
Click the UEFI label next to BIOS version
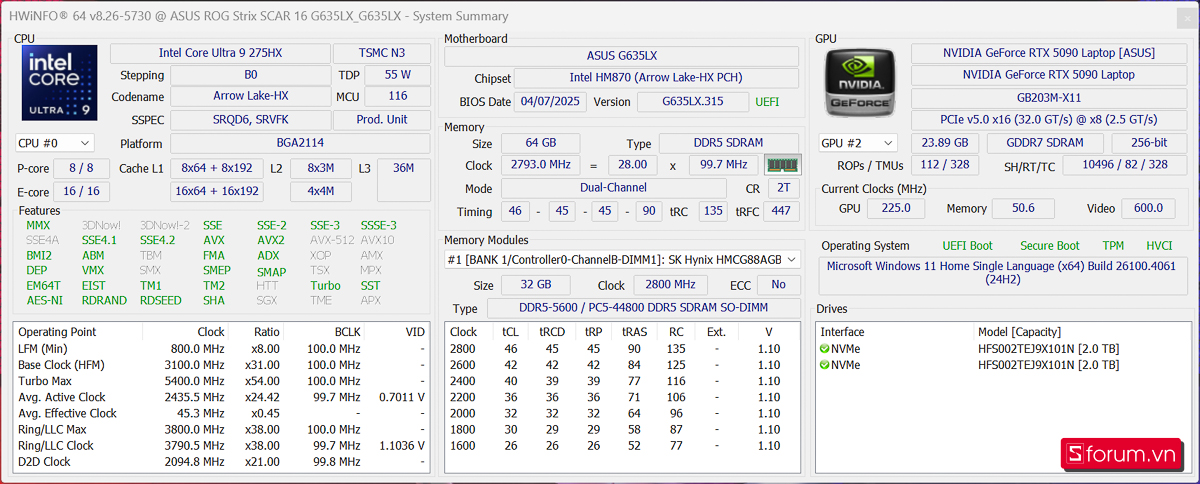pyautogui.click(x=767, y=102)
